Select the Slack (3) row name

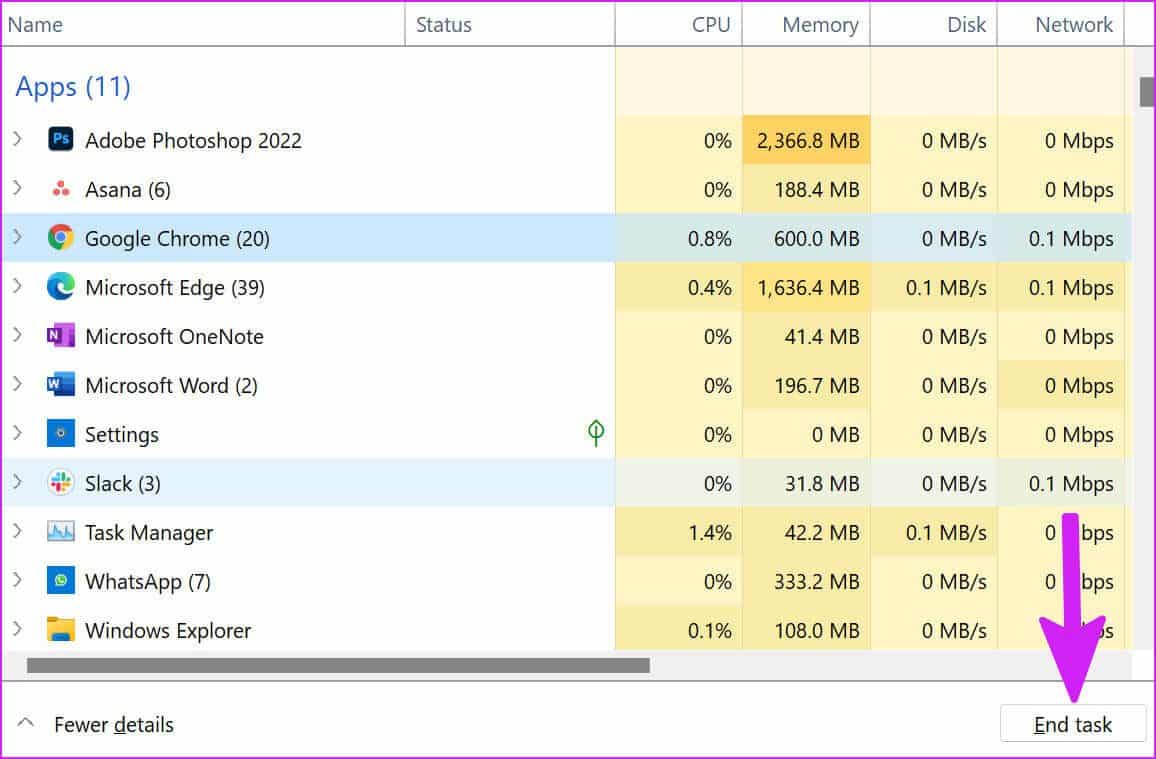[122, 484]
